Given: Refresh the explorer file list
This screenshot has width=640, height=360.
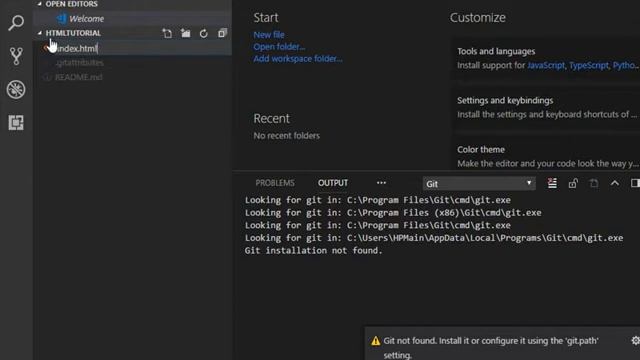Looking at the screenshot, I should pyautogui.click(x=203, y=33).
